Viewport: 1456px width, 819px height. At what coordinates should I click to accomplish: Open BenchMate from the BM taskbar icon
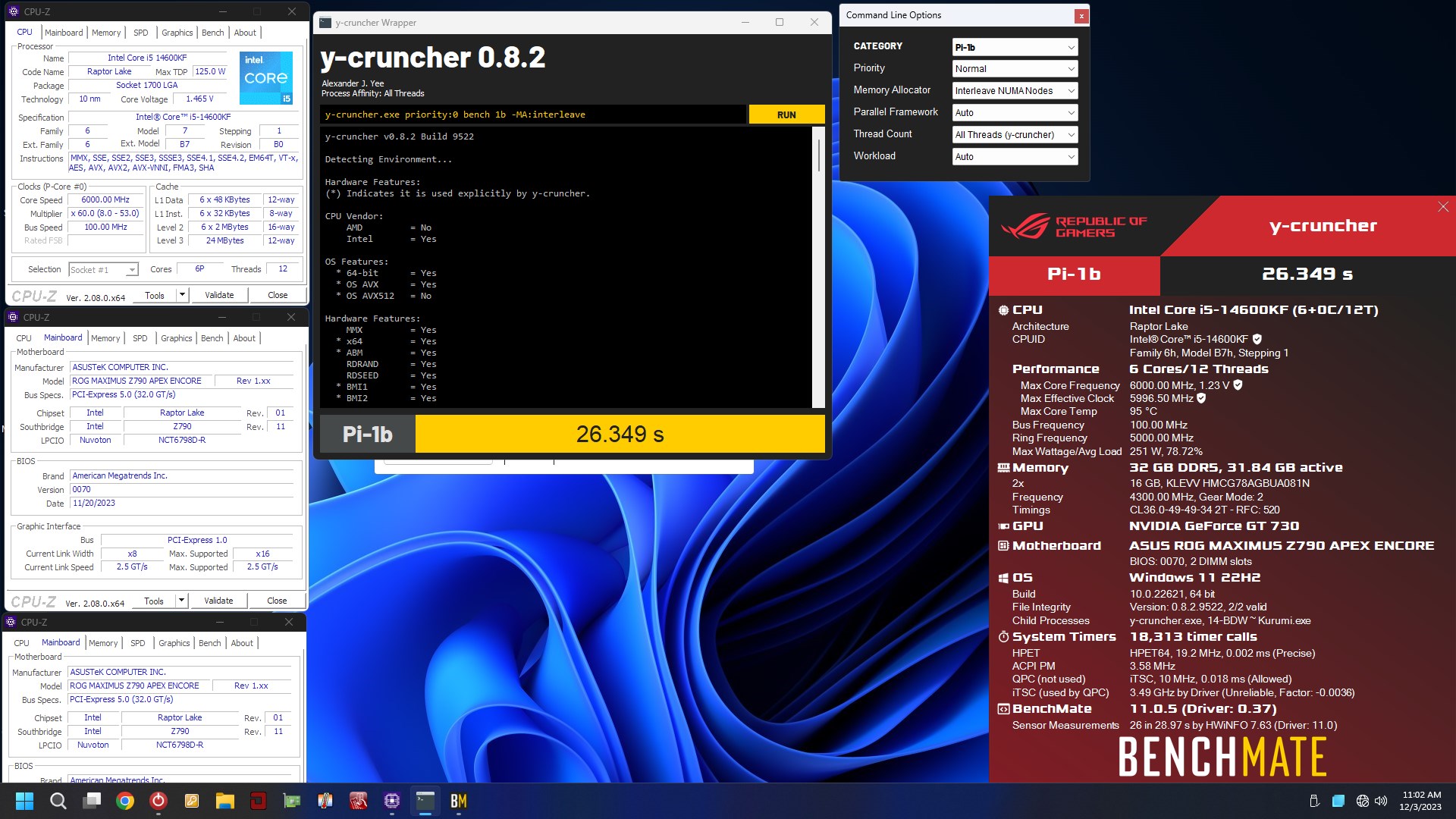click(x=459, y=801)
